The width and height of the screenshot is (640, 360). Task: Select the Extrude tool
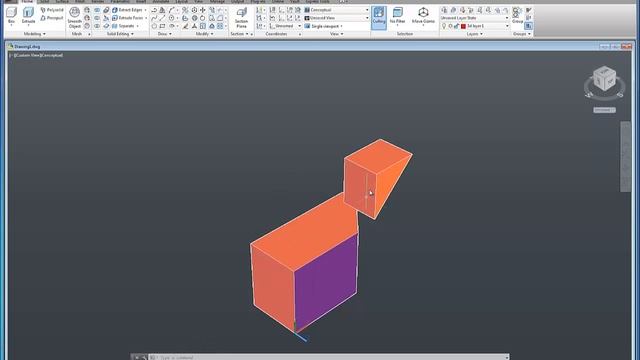[x=28, y=16]
